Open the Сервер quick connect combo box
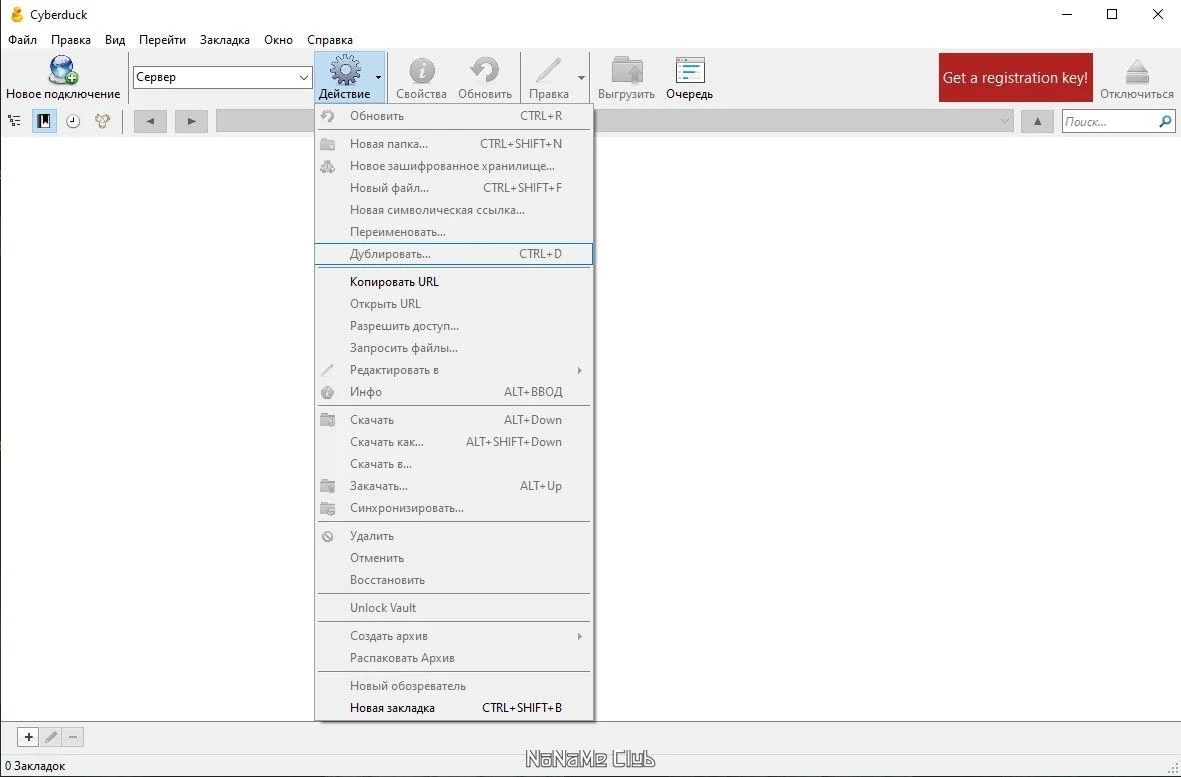 222,77
